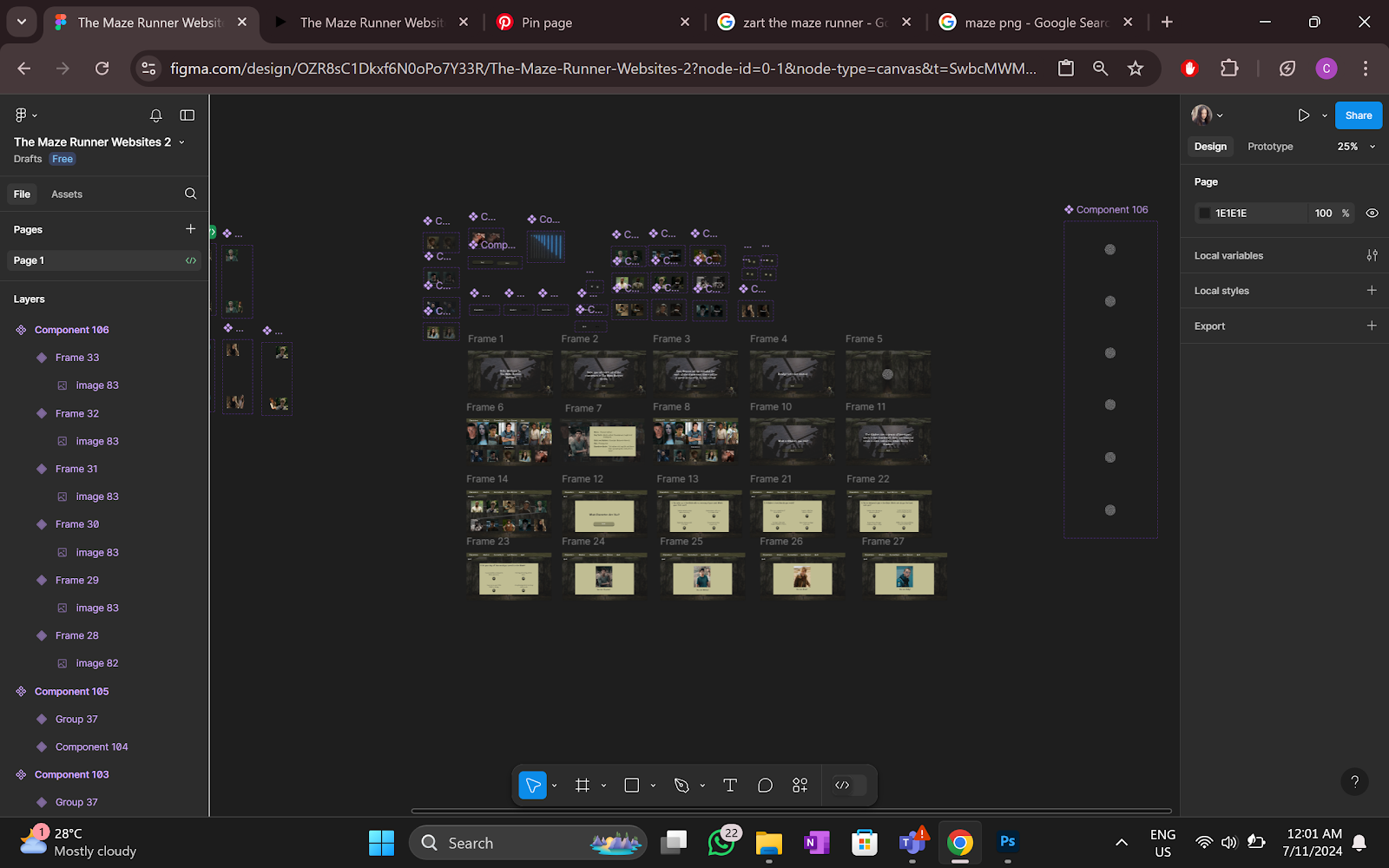Search layers with the magnifier icon
Image resolution: width=1389 pixels, height=868 pixels.
(190, 194)
